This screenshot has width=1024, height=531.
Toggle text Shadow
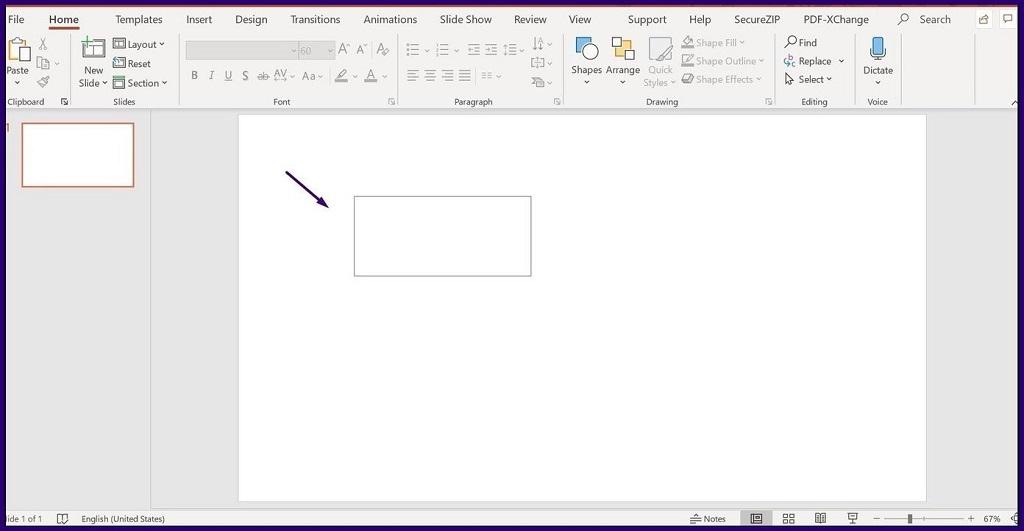point(245,76)
